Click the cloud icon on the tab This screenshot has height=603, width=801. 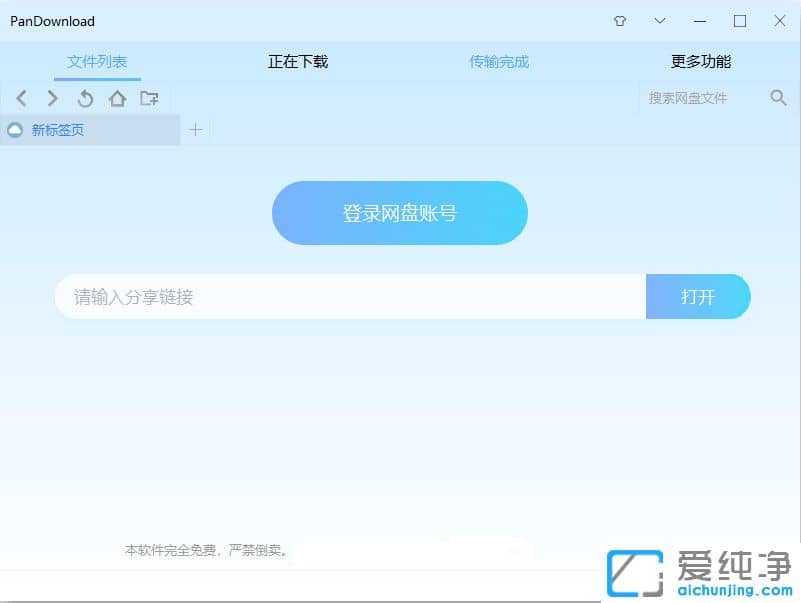pos(14,130)
